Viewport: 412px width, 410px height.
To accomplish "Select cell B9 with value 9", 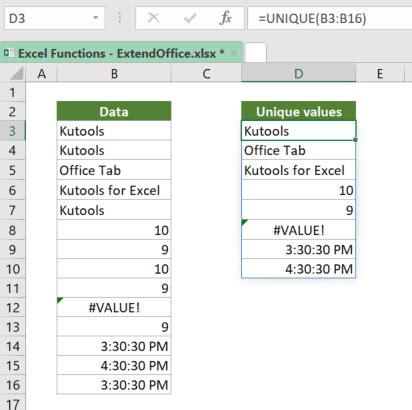I will pyautogui.click(x=114, y=249).
